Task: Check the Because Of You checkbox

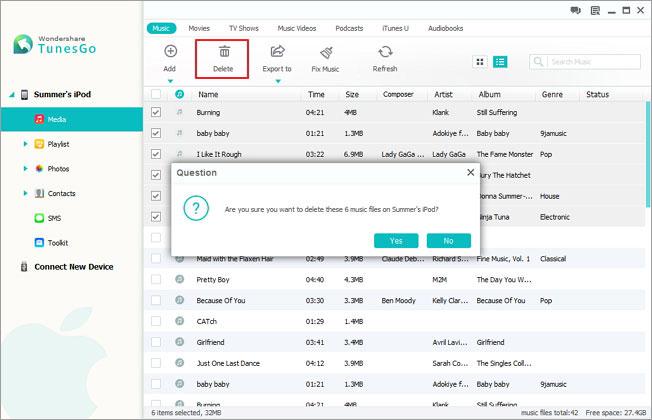Action: click(156, 300)
